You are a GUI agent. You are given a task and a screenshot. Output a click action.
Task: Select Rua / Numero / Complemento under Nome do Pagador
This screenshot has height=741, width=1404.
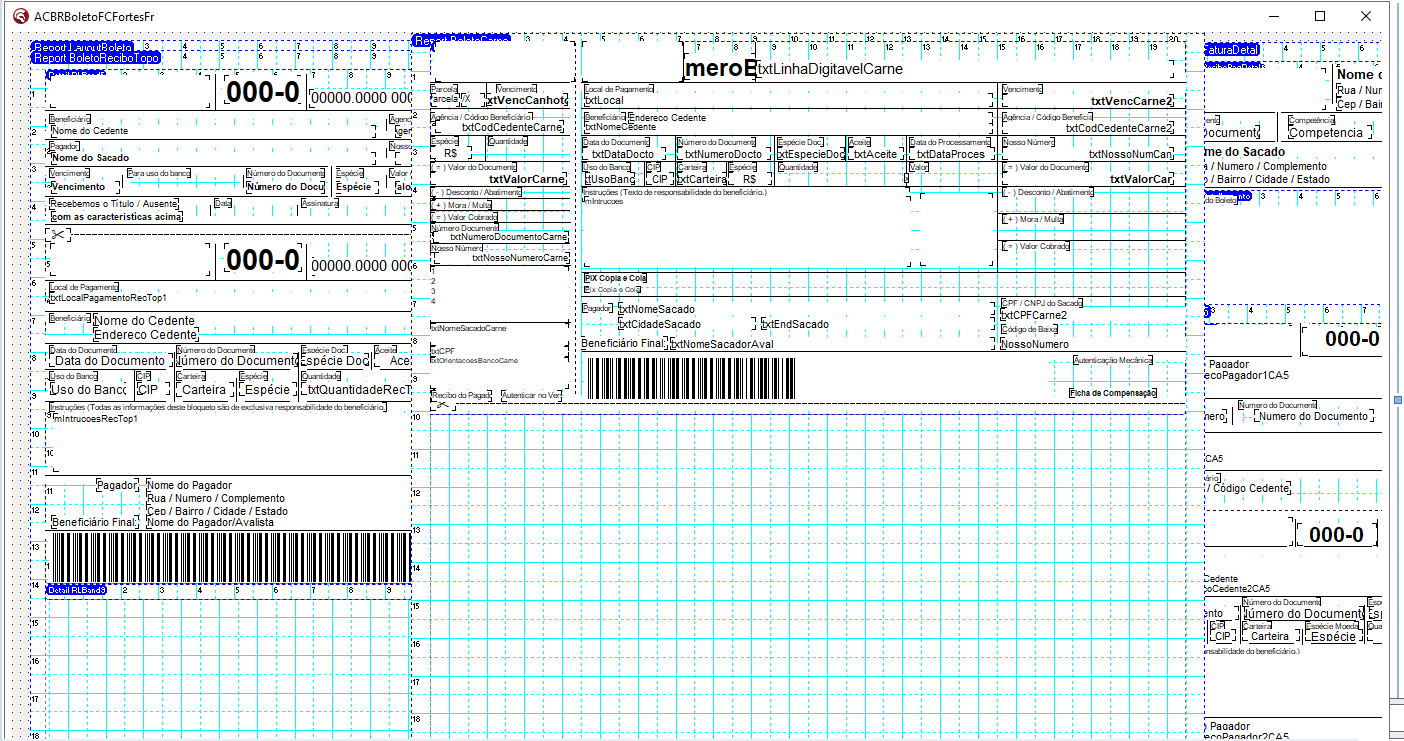click(x=216, y=498)
